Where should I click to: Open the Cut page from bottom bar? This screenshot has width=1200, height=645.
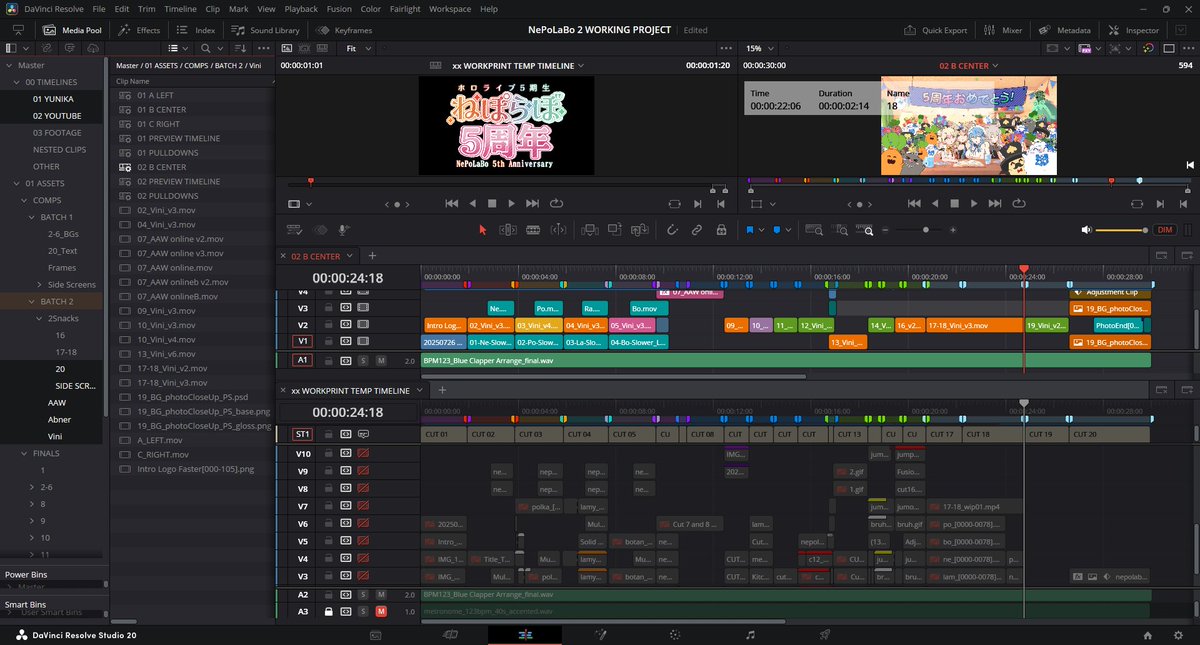click(450, 635)
